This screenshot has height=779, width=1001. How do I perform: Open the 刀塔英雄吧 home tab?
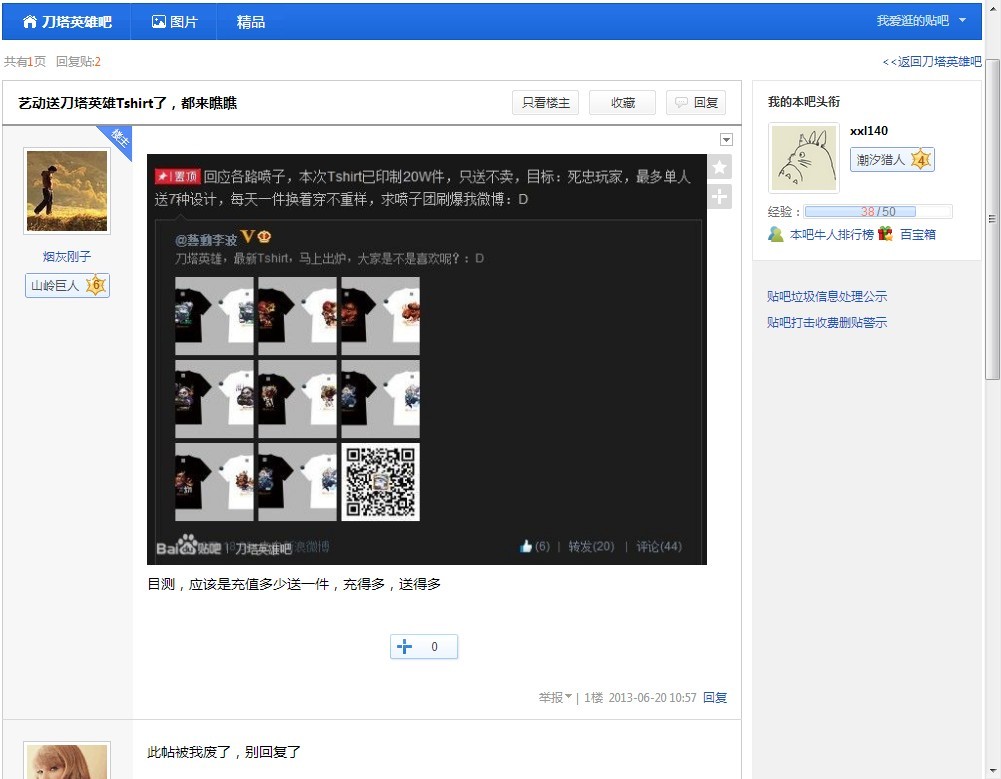[66, 22]
